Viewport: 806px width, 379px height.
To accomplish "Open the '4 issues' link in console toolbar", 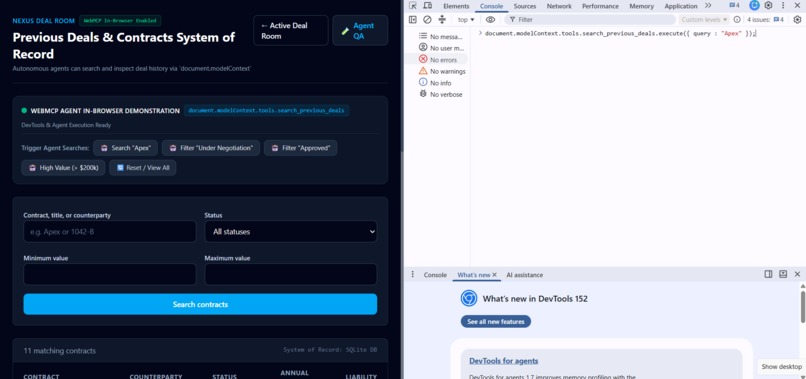I will (x=765, y=20).
